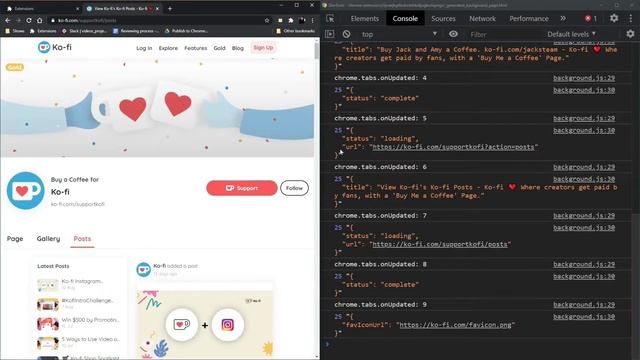Open the Default levels dropdown
Screen dimensions: 640x360
(x=571, y=34)
